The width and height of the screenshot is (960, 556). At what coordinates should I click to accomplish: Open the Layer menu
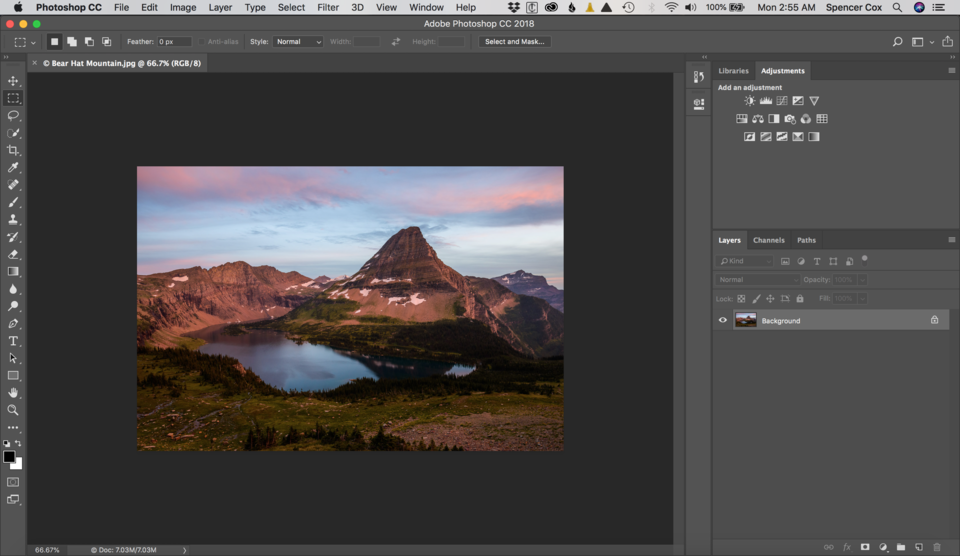pyautogui.click(x=220, y=7)
